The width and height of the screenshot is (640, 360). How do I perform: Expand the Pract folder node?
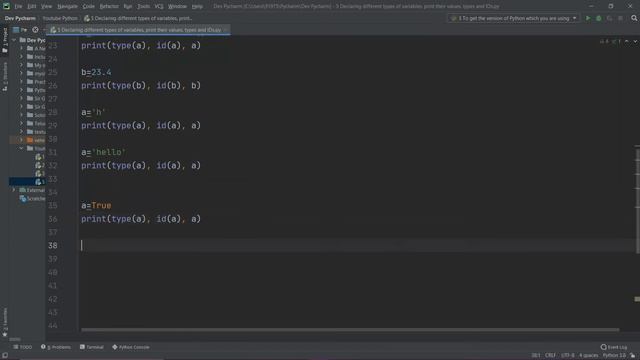click(22, 82)
